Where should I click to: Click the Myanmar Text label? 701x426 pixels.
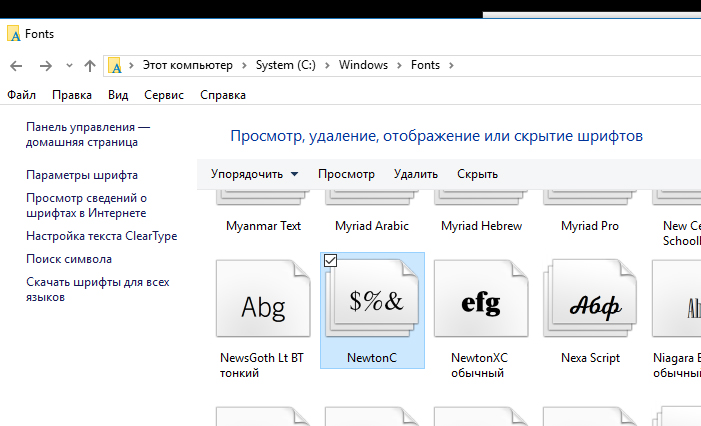coord(263,226)
